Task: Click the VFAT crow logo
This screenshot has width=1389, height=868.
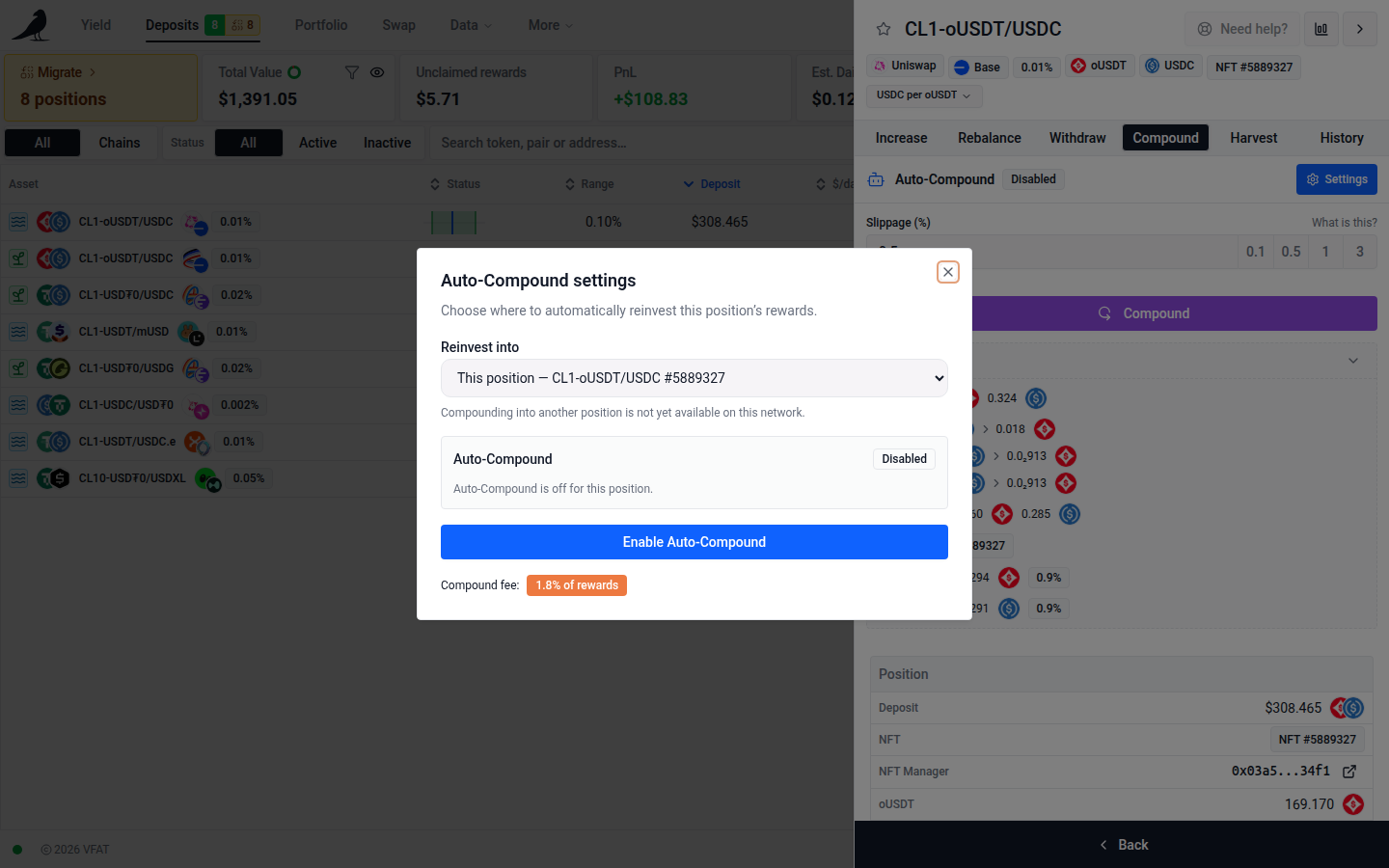Action: point(32,25)
